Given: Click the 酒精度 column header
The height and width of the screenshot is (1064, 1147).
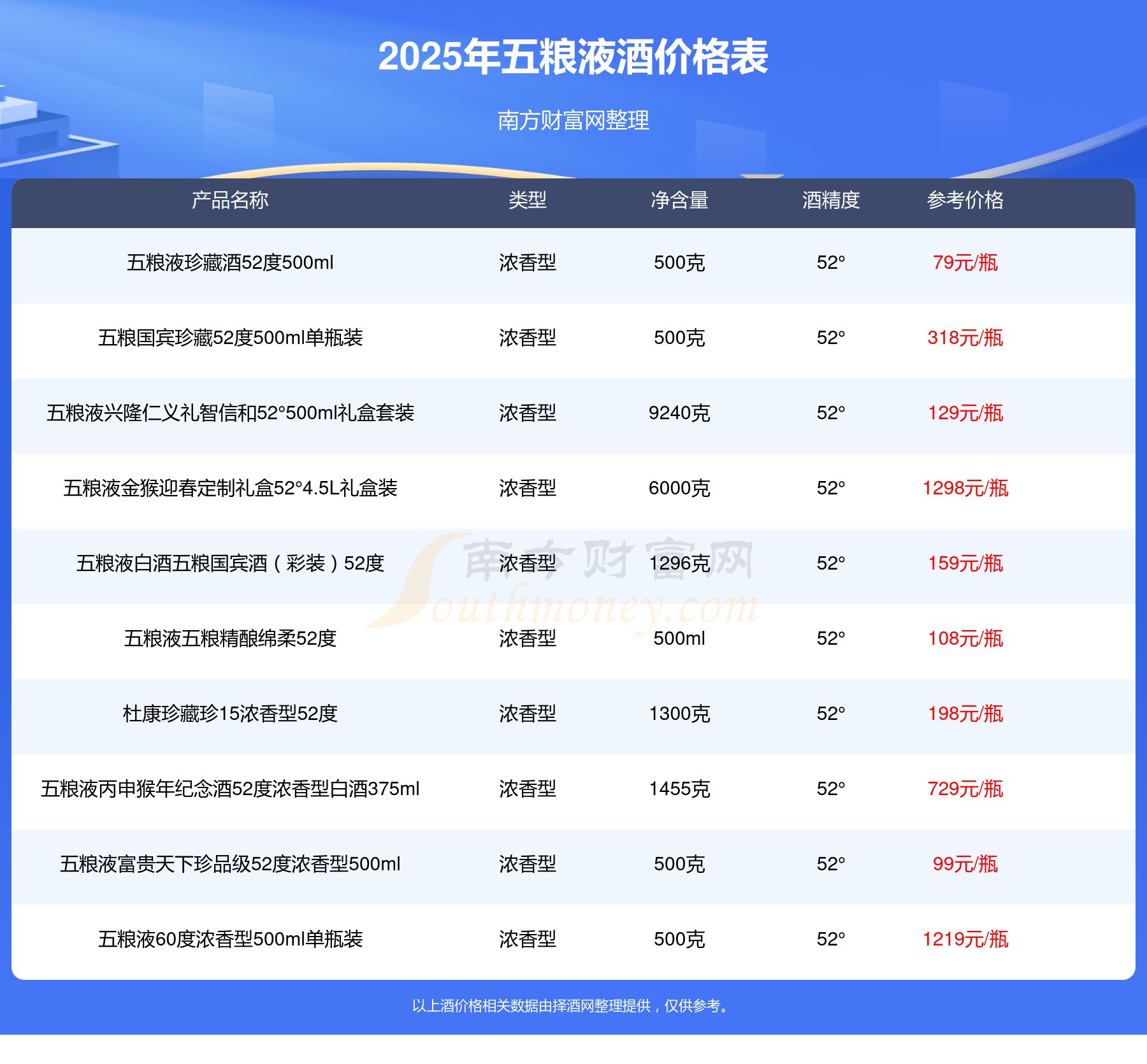Looking at the screenshot, I should click(831, 200).
